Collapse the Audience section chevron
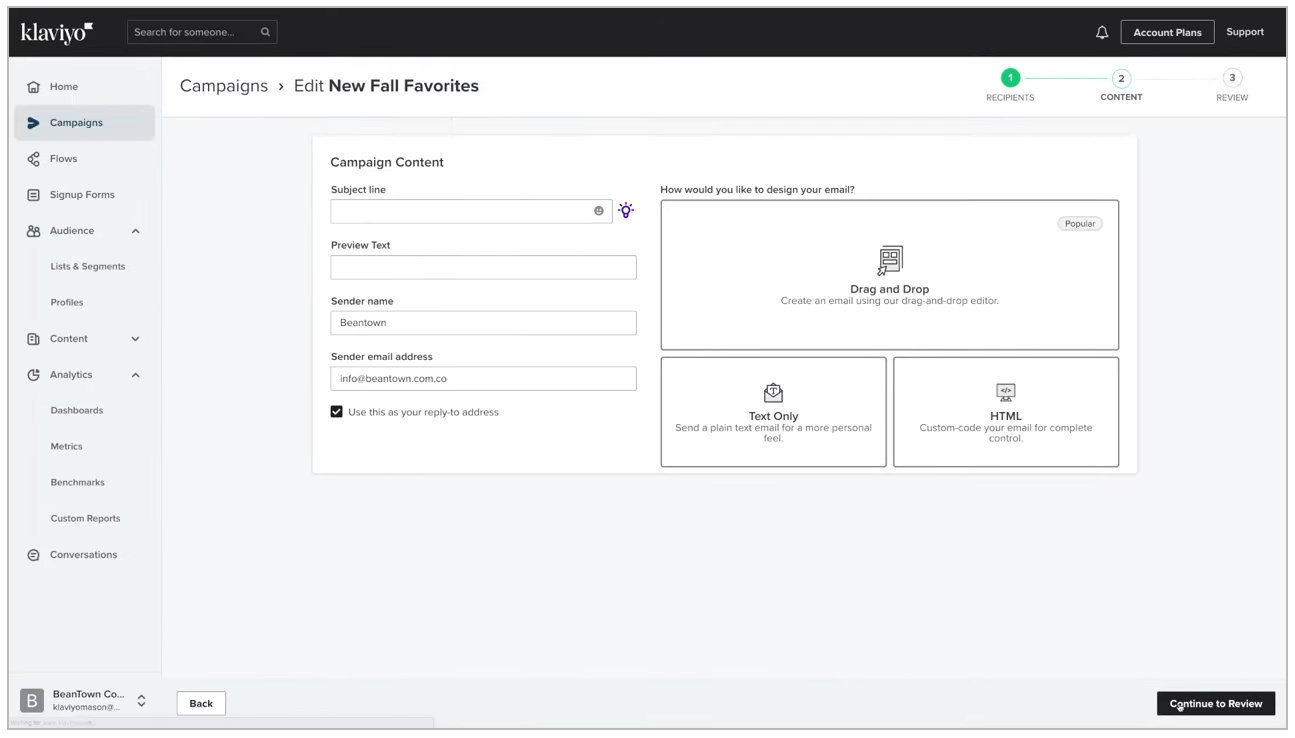The height and width of the screenshot is (738, 1295). (135, 231)
